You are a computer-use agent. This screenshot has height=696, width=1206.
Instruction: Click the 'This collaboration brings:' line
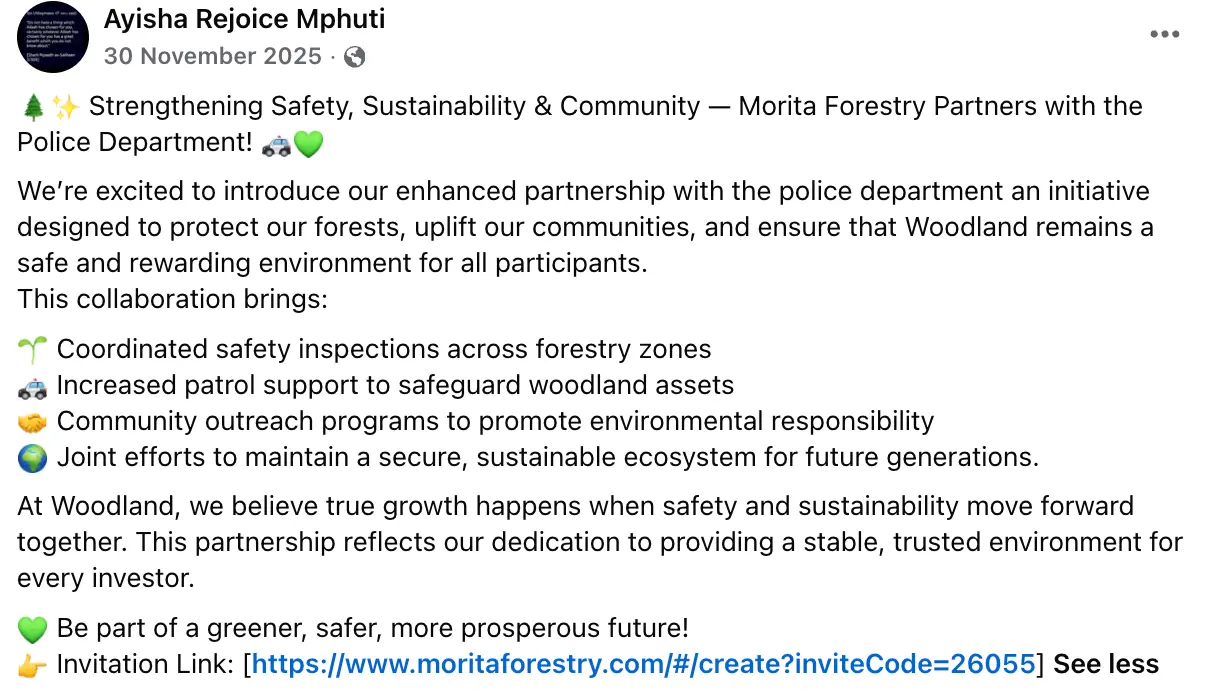click(173, 299)
